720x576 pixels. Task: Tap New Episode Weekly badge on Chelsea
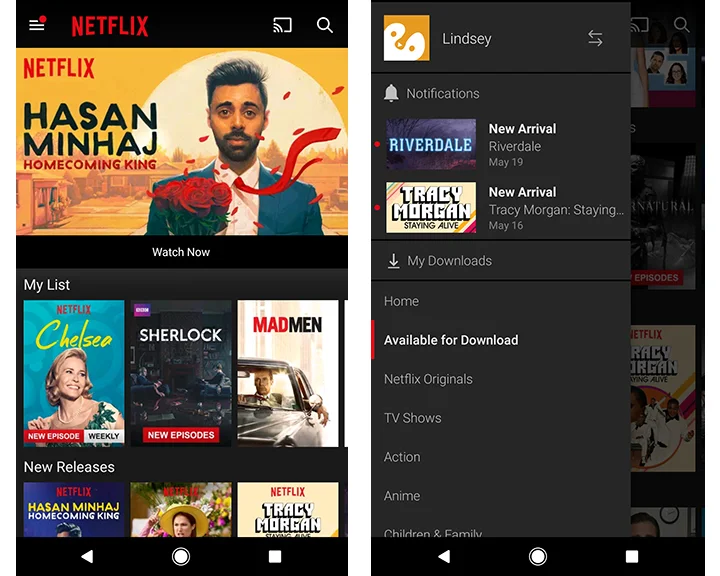click(x=74, y=436)
